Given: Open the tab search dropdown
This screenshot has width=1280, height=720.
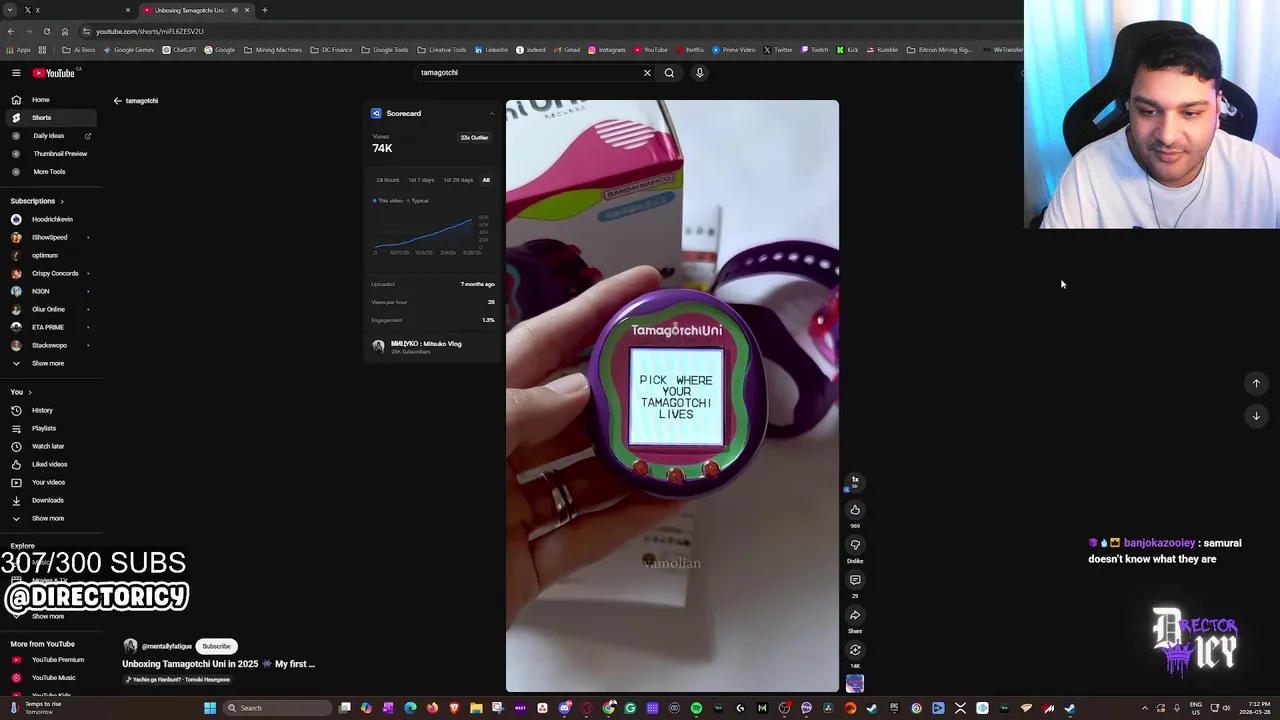Looking at the screenshot, I should pyautogui.click(x=11, y=10).
